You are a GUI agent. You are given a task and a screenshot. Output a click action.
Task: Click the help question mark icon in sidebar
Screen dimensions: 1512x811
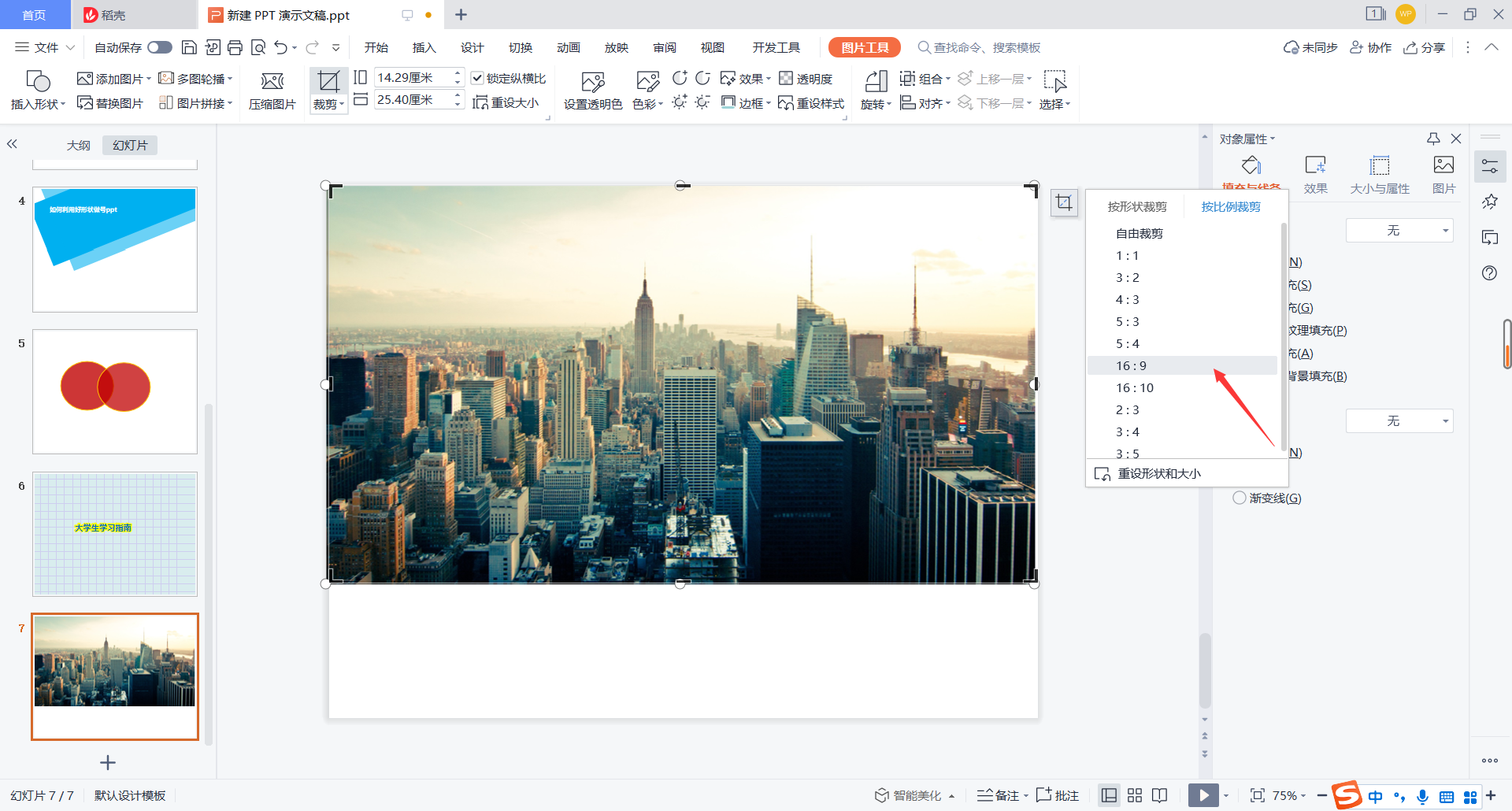pyautogui.click(x=1489, y=273)
